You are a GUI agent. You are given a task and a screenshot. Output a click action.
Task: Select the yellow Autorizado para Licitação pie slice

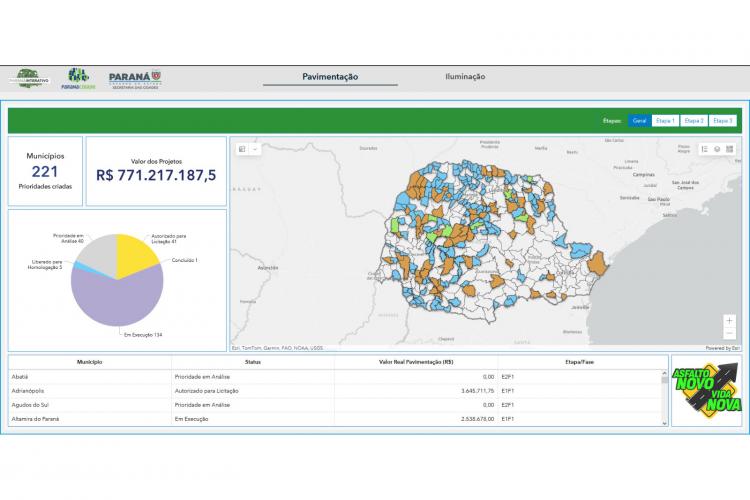[135, 255]
